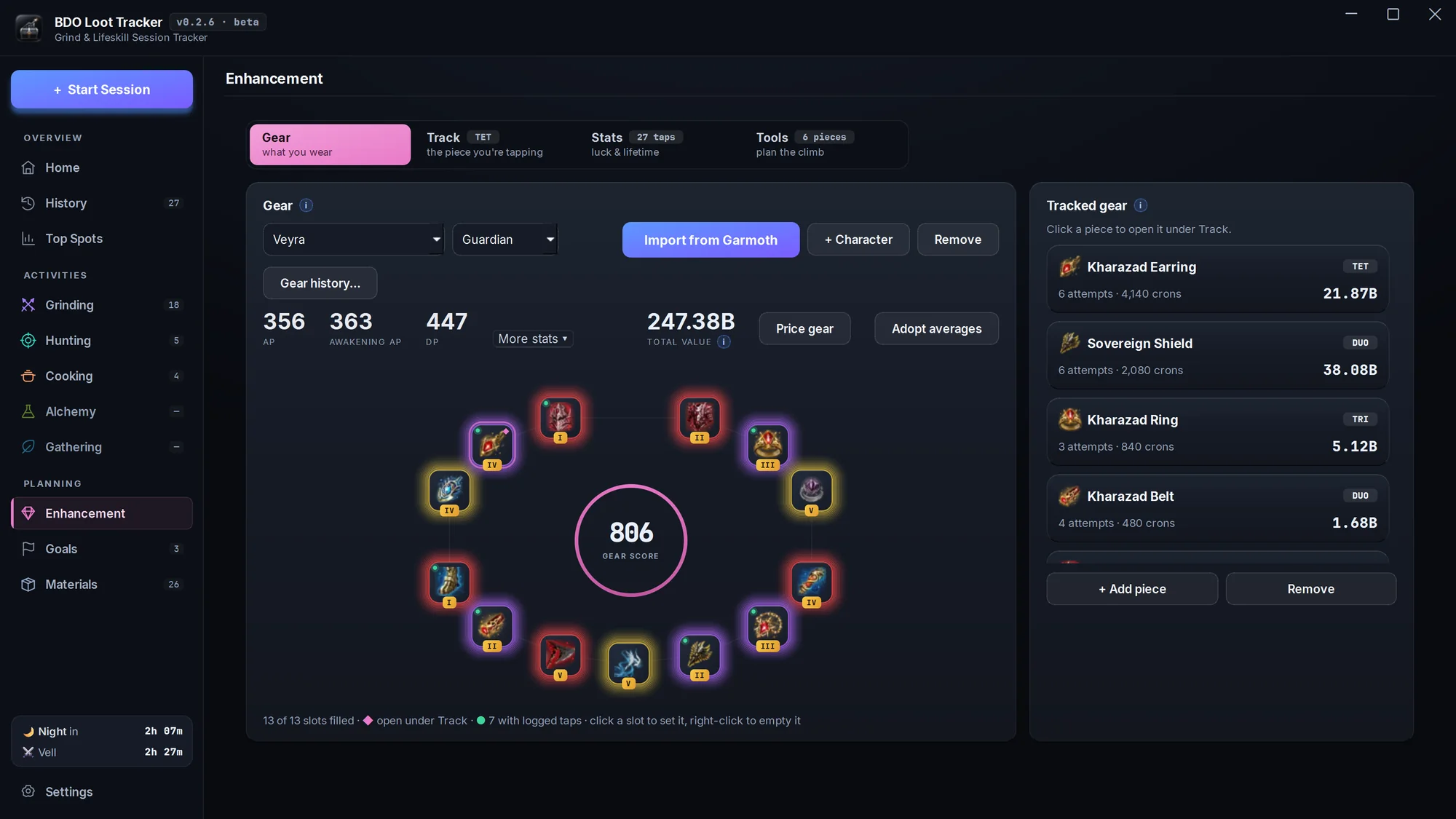
Task: Select the golden winged shield slot level II
Action: pos(700,655)
